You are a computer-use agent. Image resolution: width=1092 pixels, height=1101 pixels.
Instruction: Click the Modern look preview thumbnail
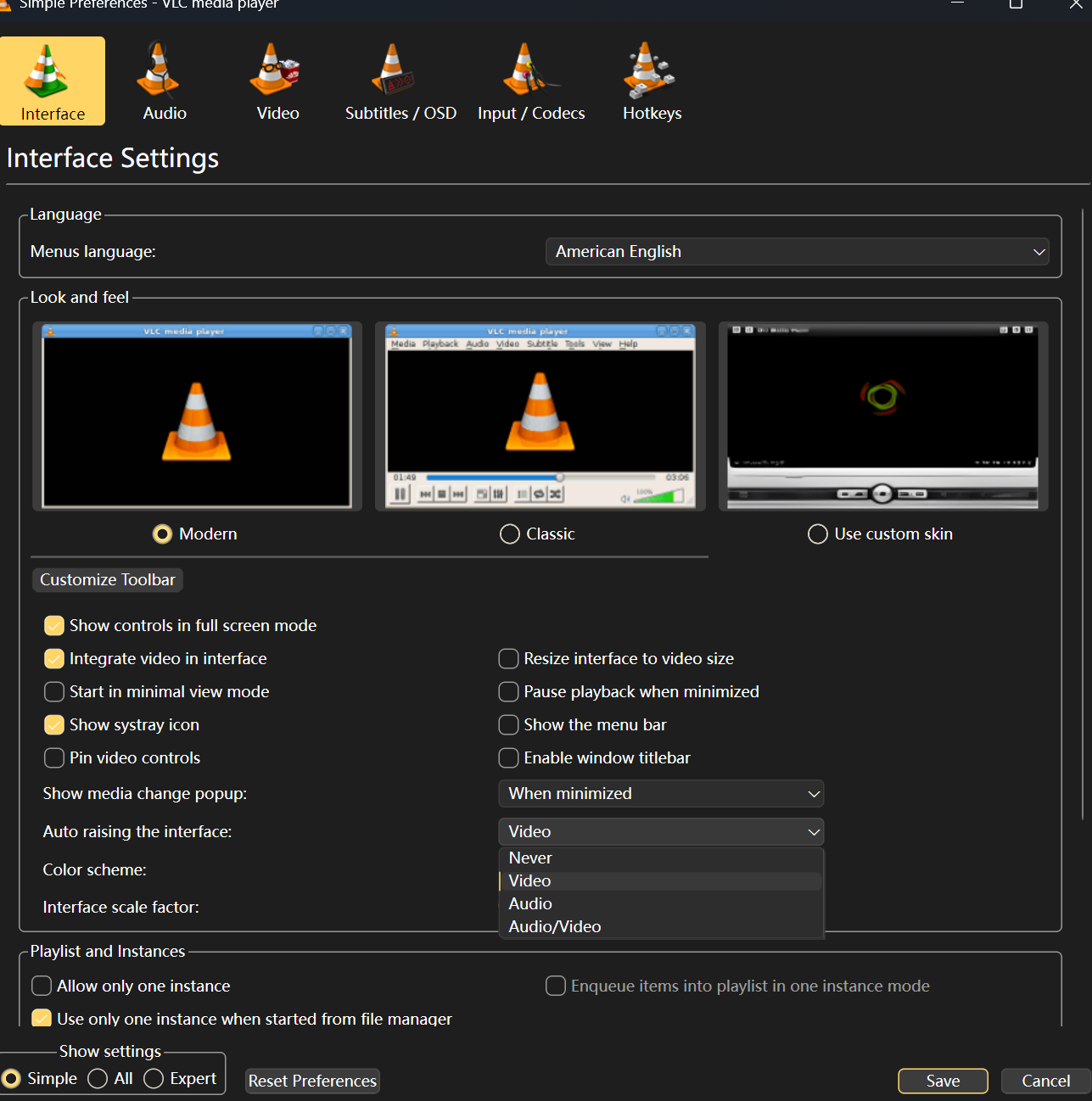(x=197, y=416)
